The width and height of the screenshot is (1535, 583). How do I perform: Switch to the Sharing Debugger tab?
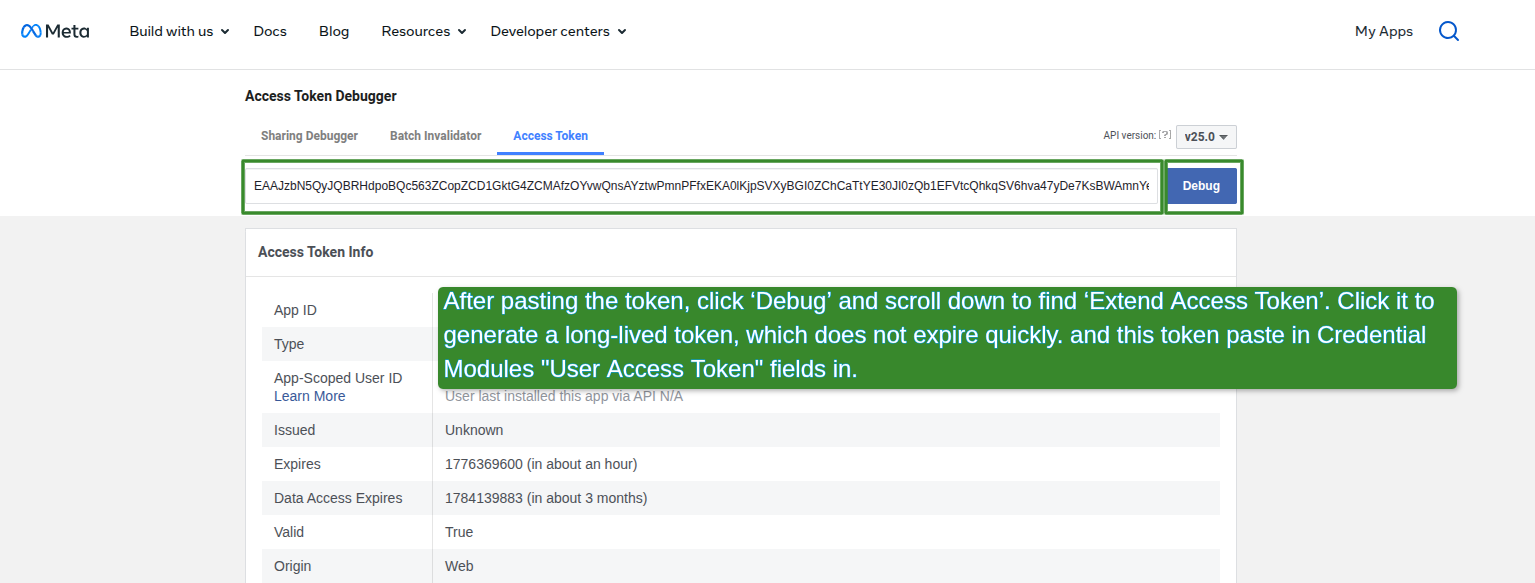coord(309,136)
